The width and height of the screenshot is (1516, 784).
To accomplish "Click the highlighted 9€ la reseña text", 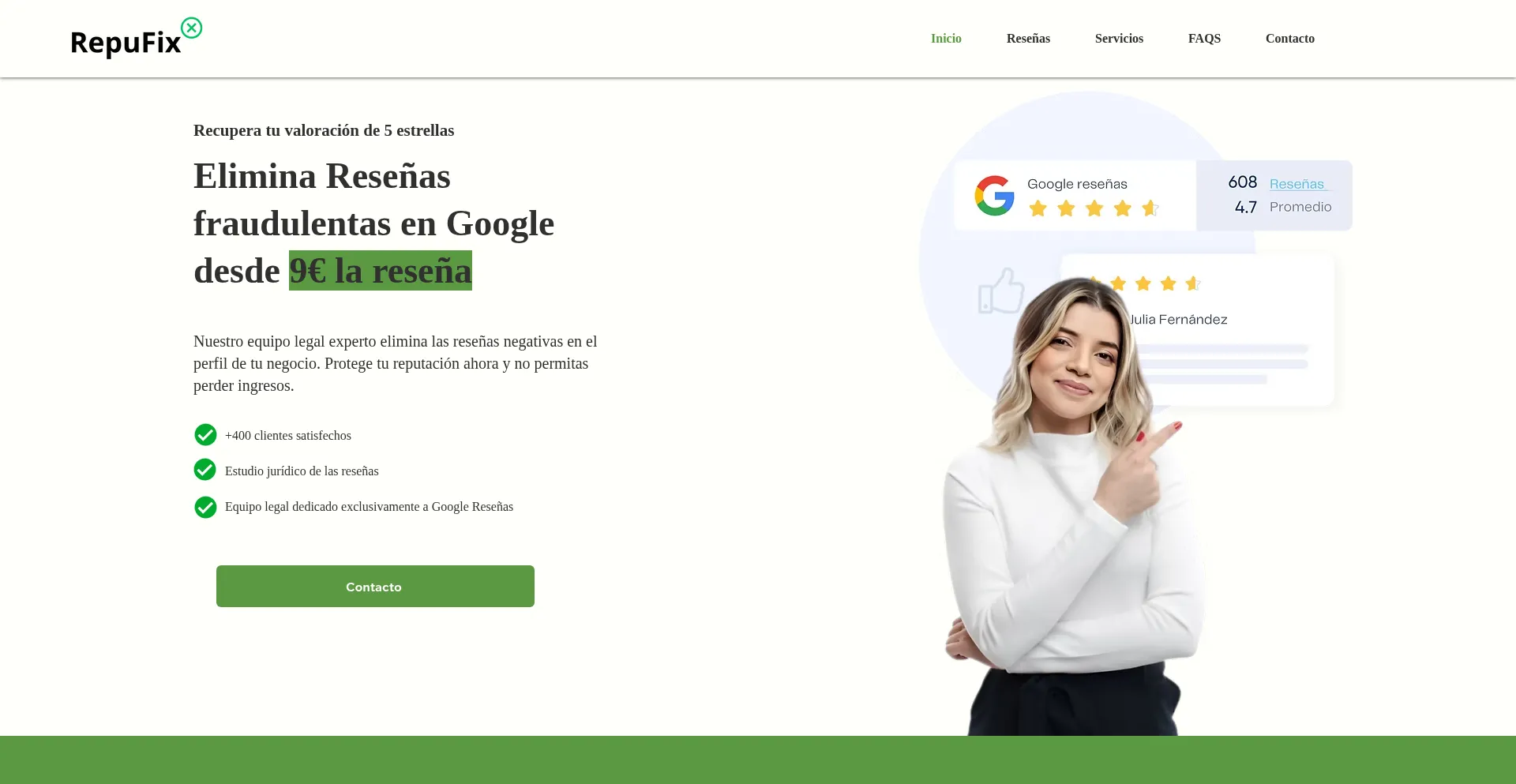I will (x=381, y=271).
